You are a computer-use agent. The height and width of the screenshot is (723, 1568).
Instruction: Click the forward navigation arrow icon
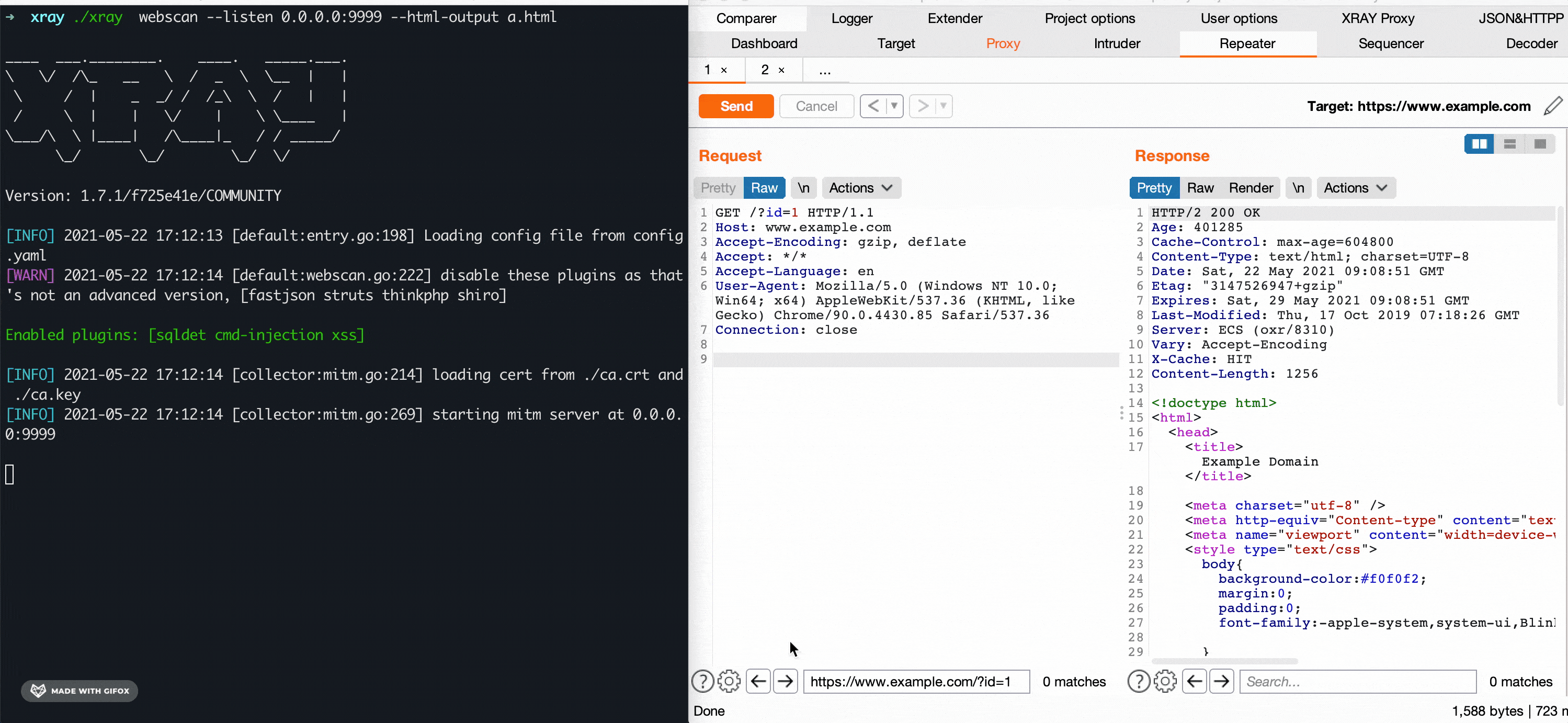pos(785,681)
